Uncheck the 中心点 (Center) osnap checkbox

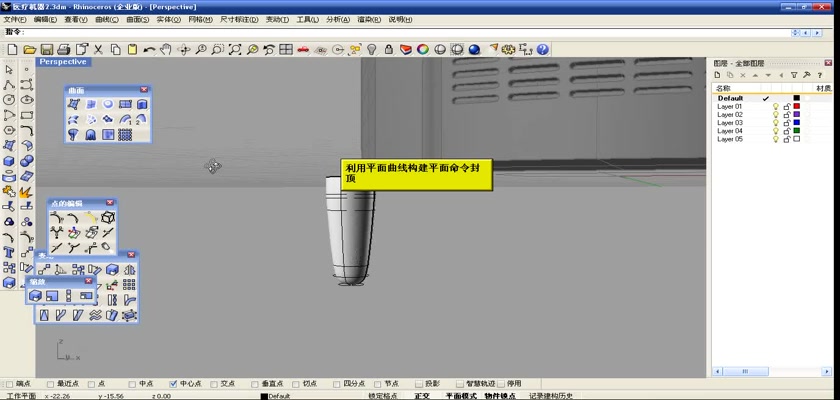(x=174, y=383)
